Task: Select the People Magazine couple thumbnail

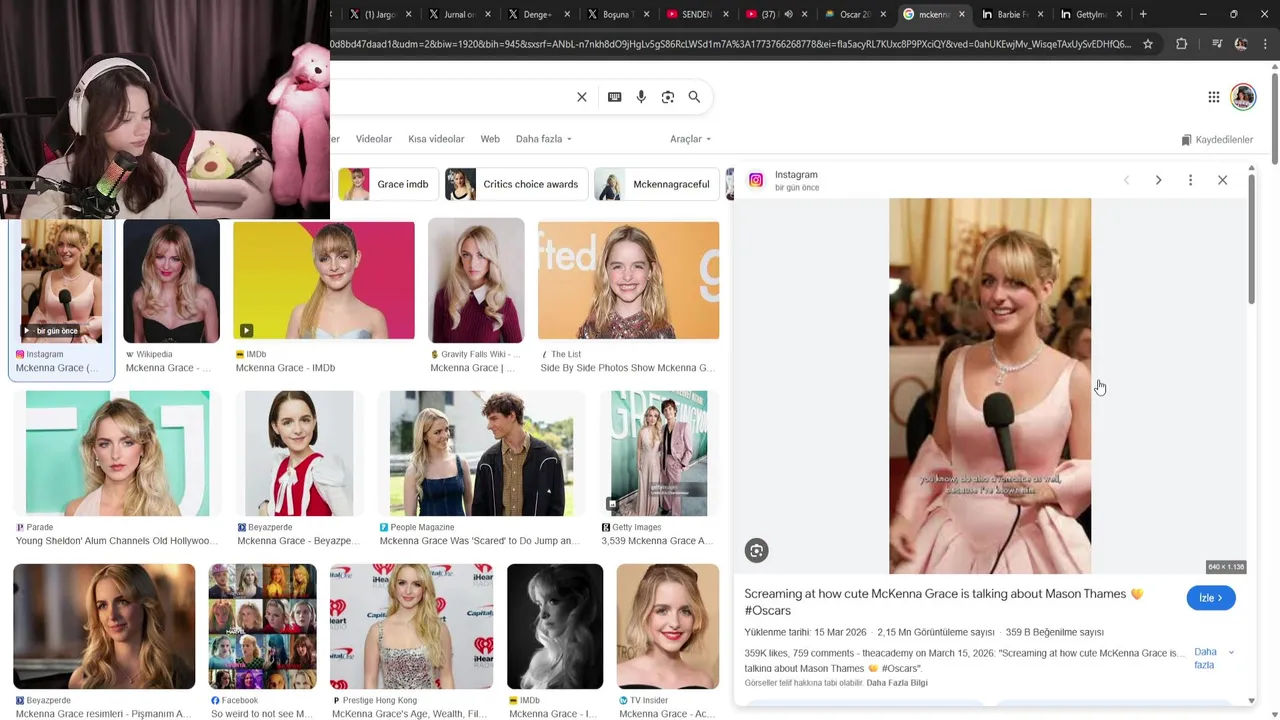Action: (482, 453)
